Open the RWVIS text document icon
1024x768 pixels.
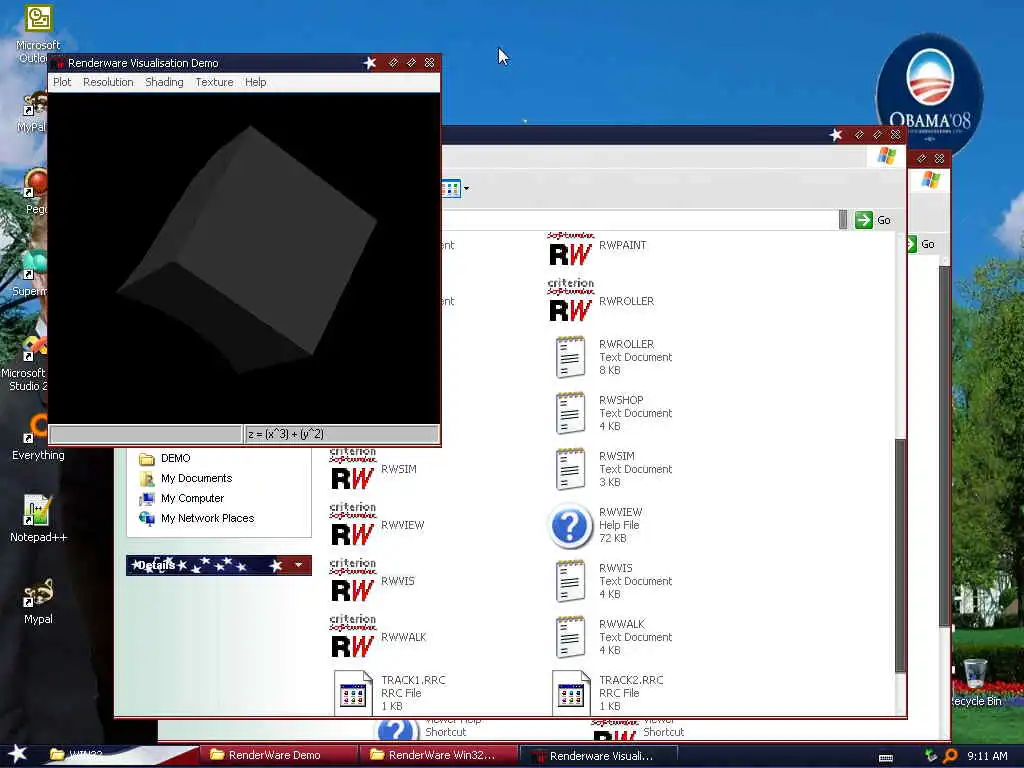[x=570, y=581]
